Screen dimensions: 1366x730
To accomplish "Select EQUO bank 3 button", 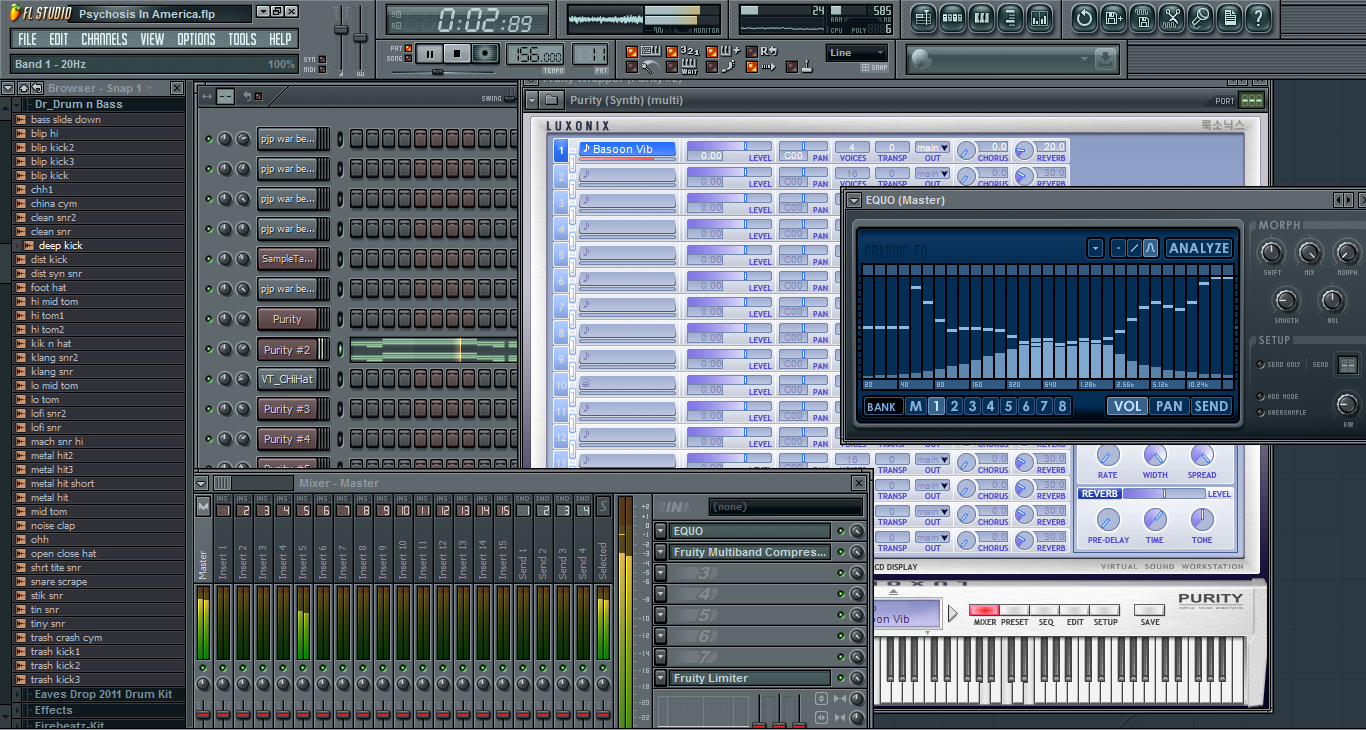I will [x=972, y=406].
